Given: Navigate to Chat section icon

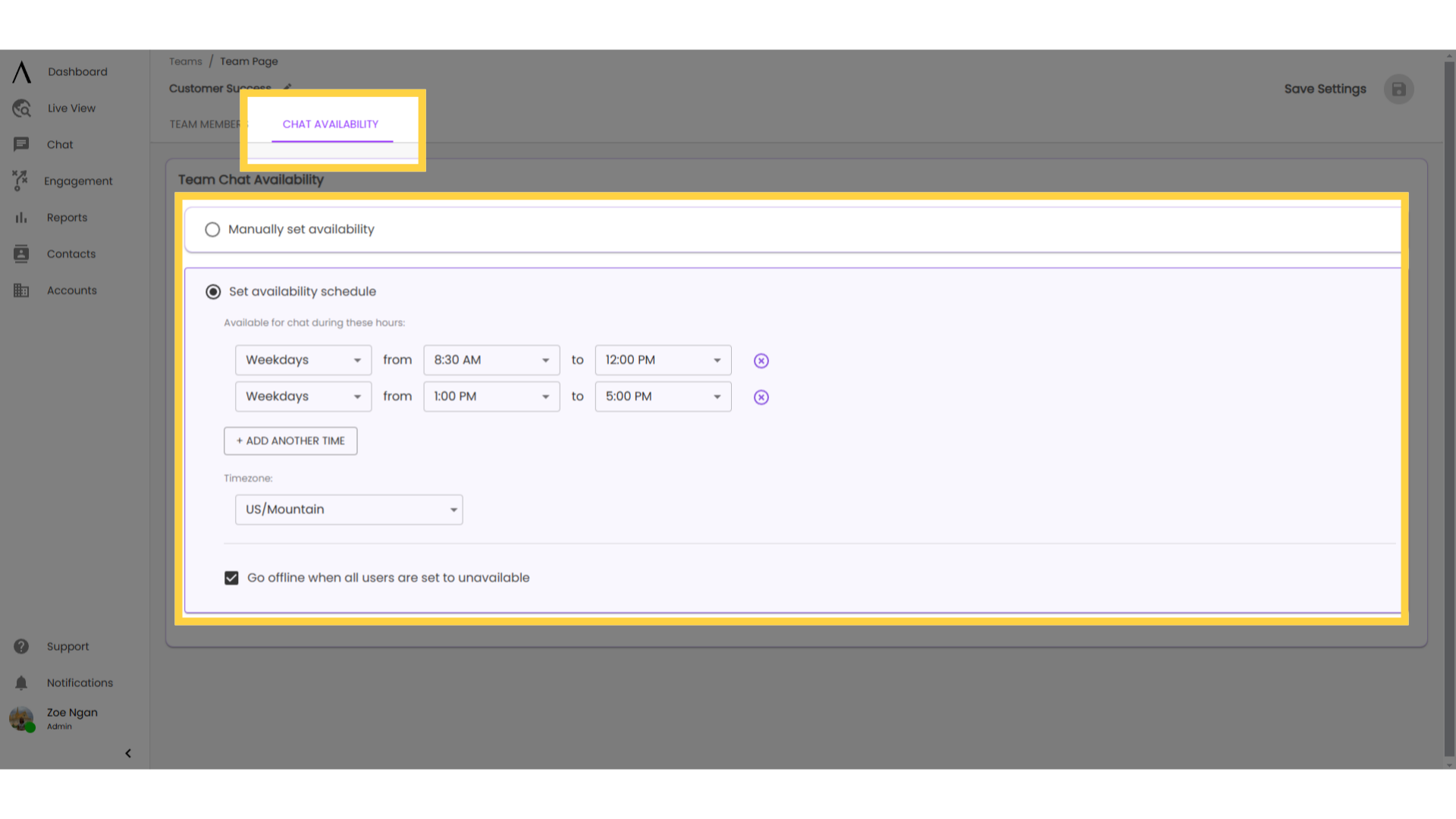Looking at the screenshot, I should click(21, 144).
